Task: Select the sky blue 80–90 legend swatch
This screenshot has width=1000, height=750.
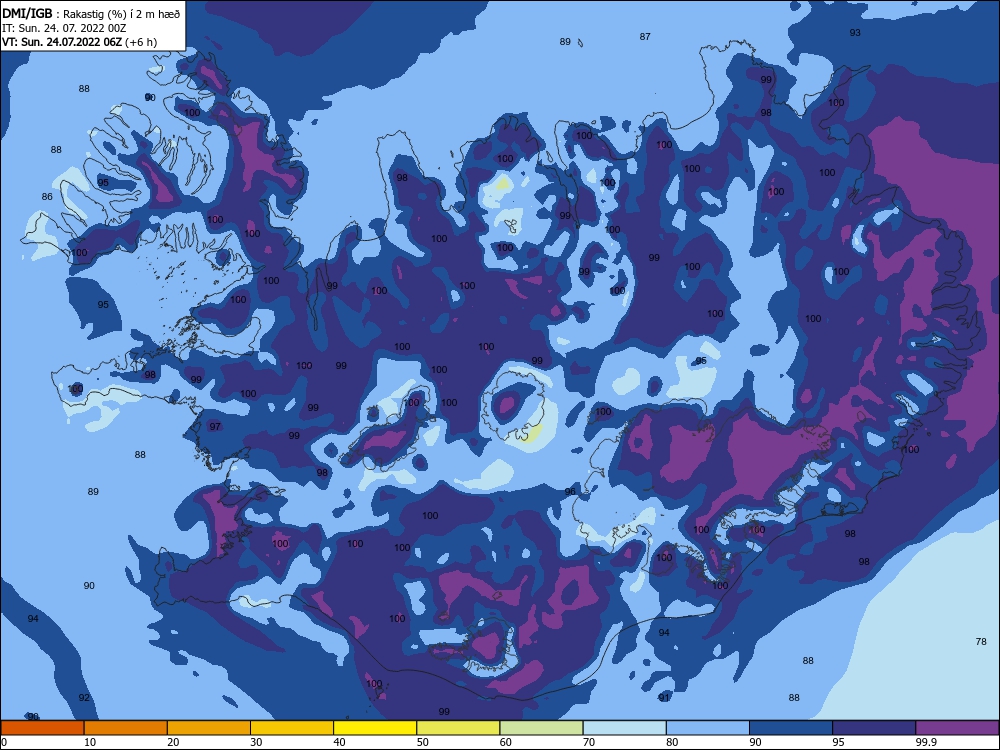Action: point(708,728)
